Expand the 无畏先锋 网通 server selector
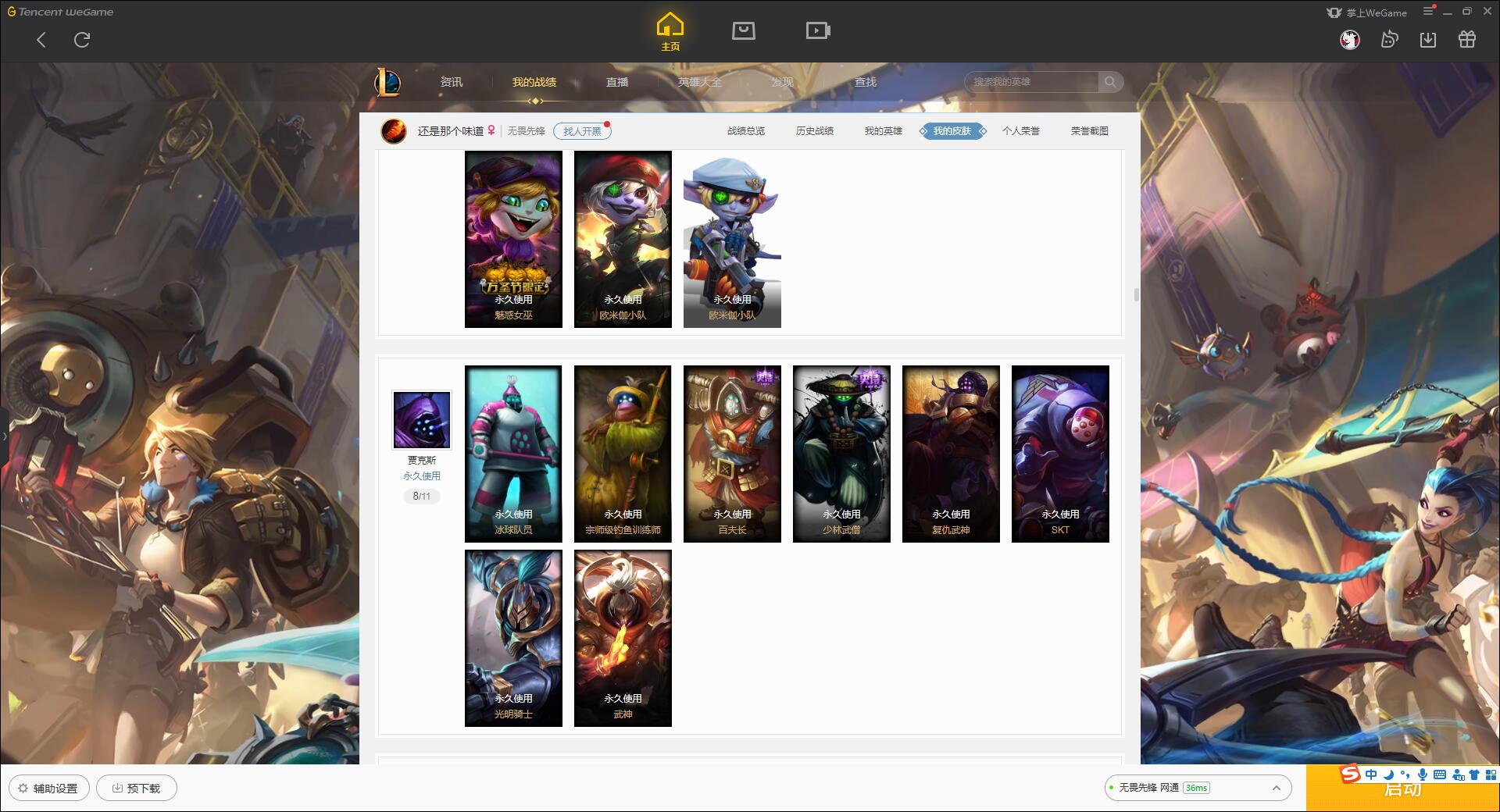This screenshot has height=812, width=1500. [x=1276, y=788]
